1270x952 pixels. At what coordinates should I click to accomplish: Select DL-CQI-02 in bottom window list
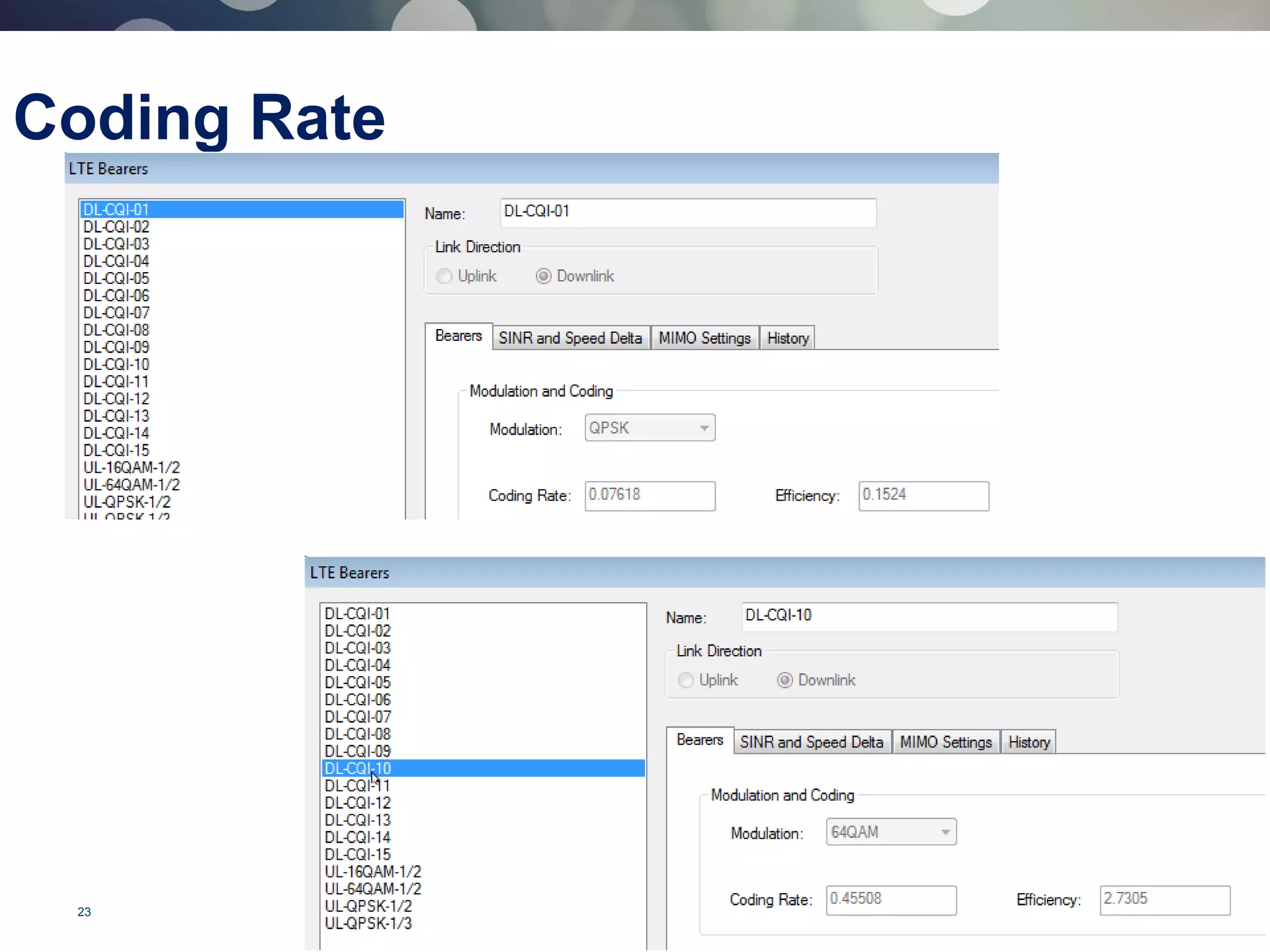[484, 631]
